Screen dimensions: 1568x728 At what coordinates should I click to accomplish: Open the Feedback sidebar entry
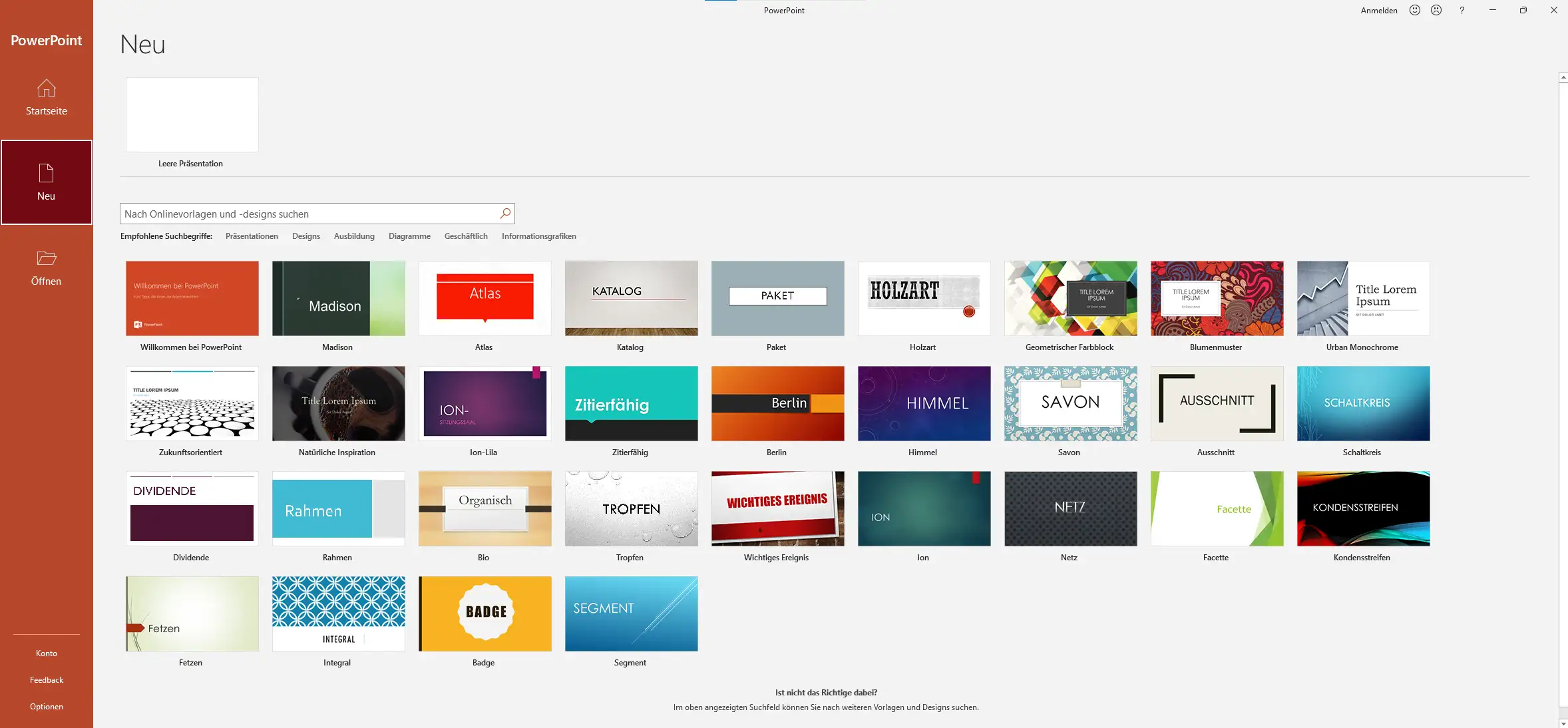pos(46,680)
